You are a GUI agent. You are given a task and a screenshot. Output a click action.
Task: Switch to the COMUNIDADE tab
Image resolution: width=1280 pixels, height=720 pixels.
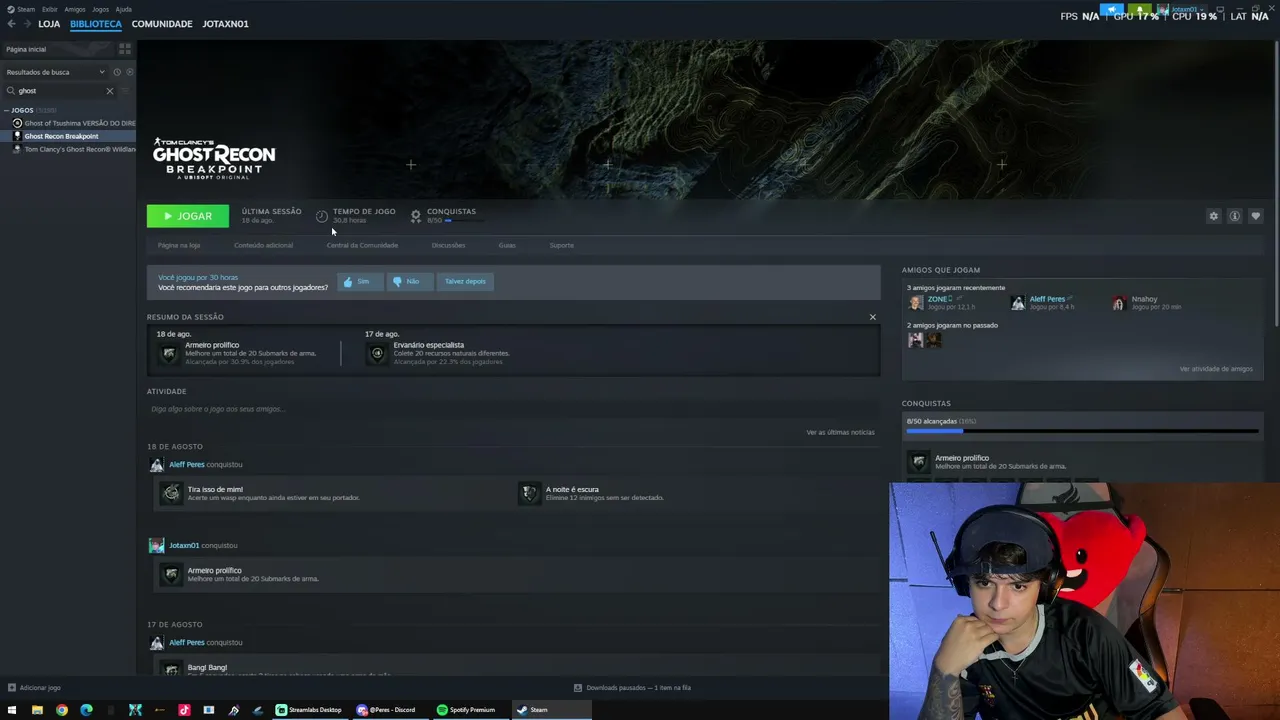162,24
